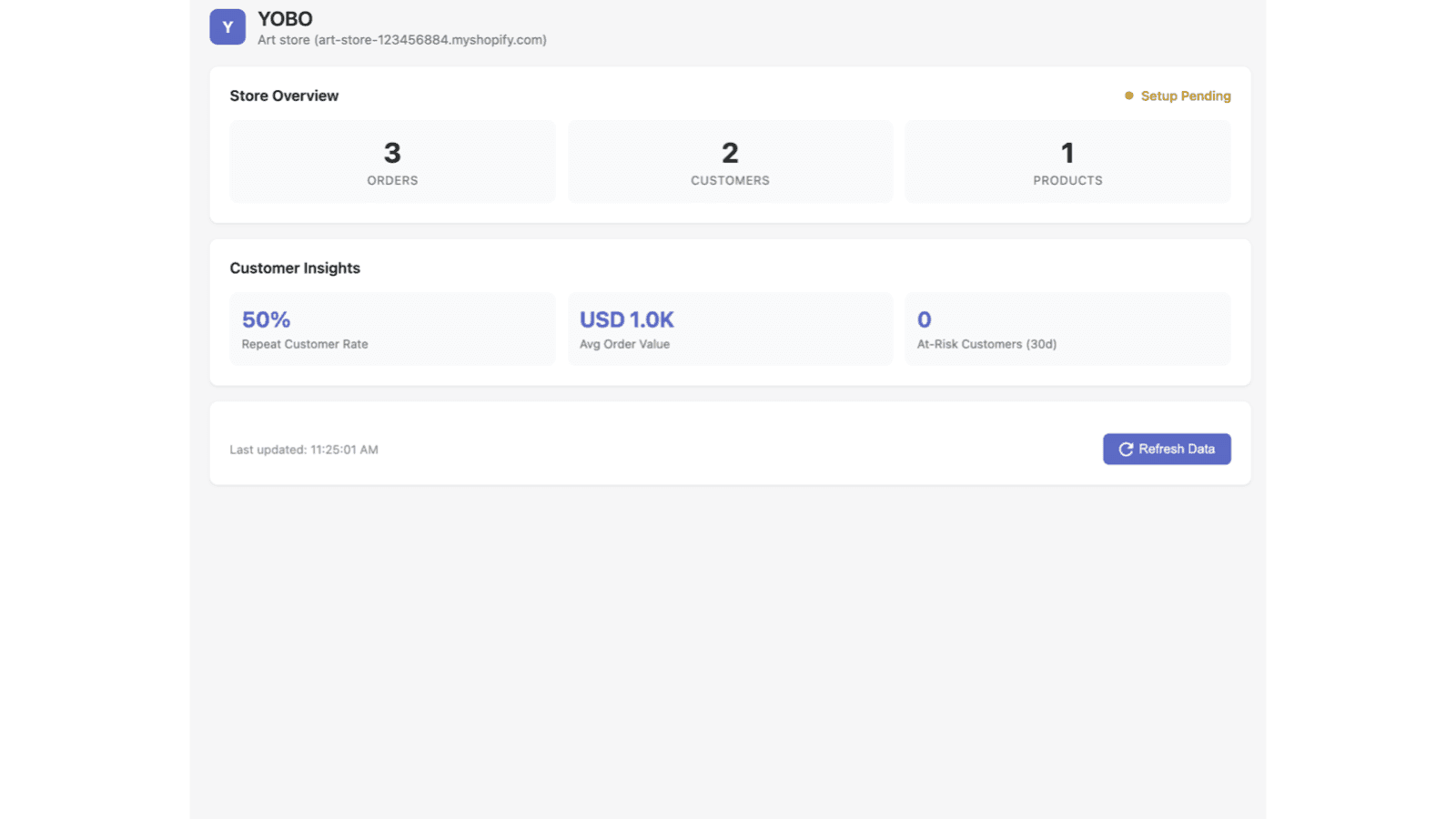1456x819 pixels.
Task: Click the USD 1.0K average order value
Action: pyautogui.click(x=627, y=319)
